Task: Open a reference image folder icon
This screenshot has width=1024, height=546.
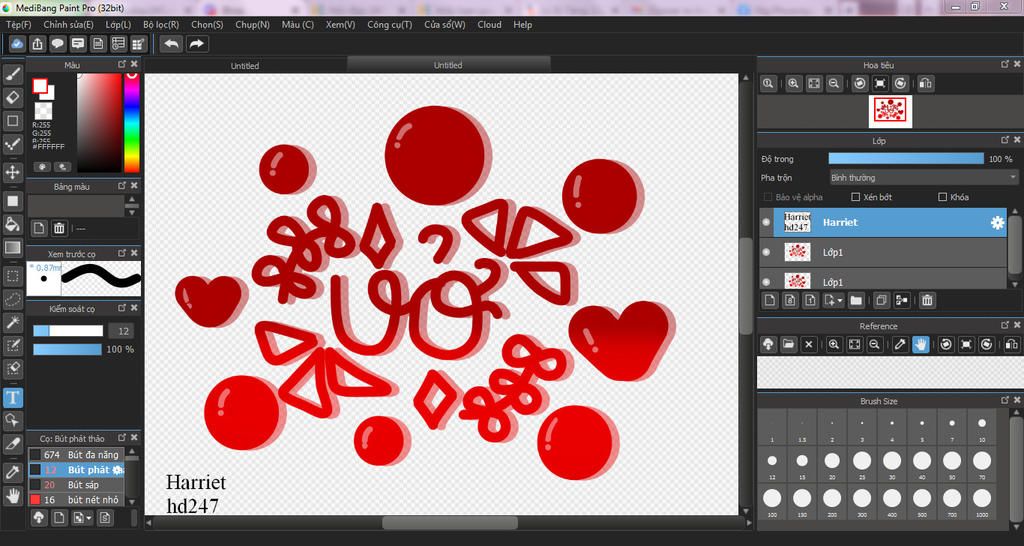Action: click(788, 344)
